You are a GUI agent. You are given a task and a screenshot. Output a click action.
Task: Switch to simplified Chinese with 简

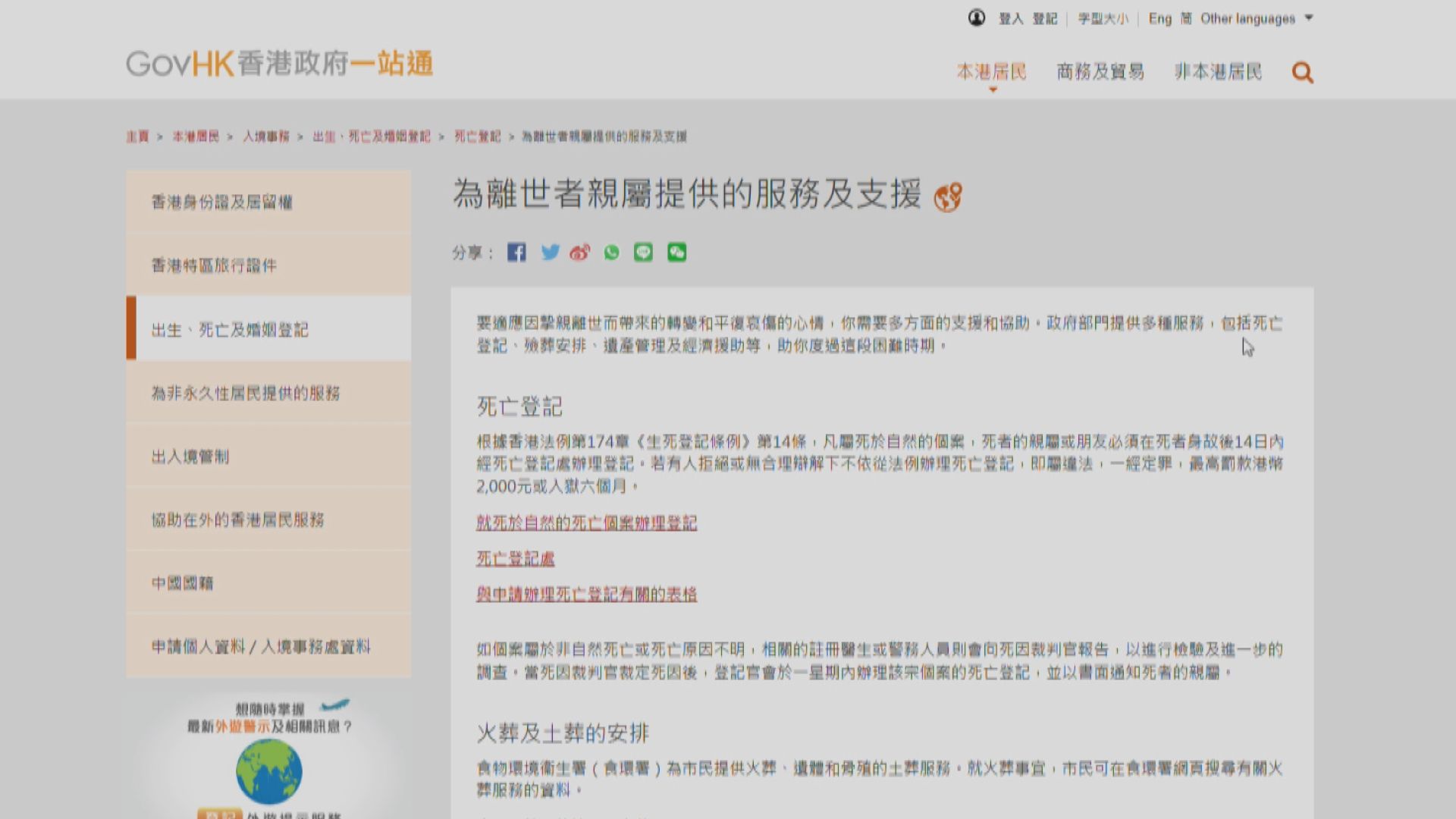click(x=1187, y=18)
